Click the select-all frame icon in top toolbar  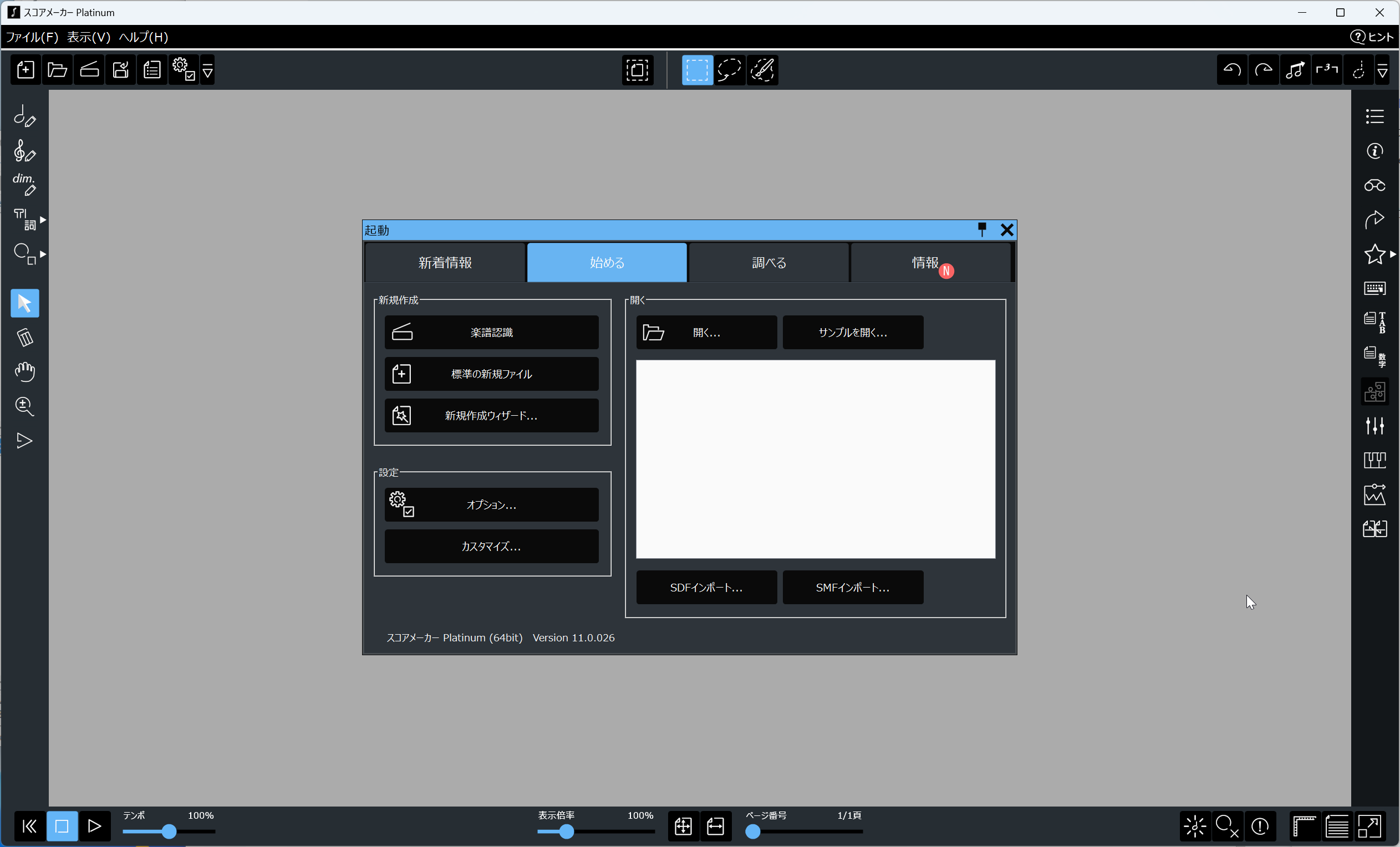point(638,70)
